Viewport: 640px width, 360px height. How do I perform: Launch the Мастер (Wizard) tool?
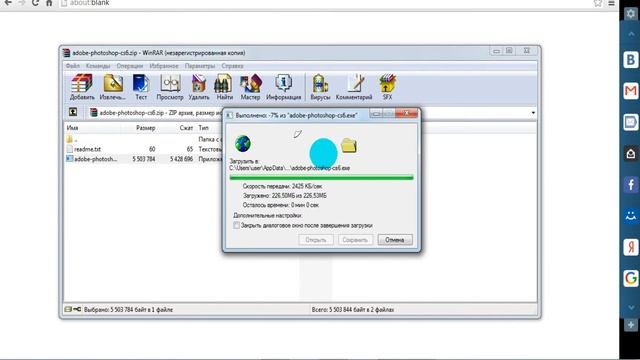coord(250,87)
